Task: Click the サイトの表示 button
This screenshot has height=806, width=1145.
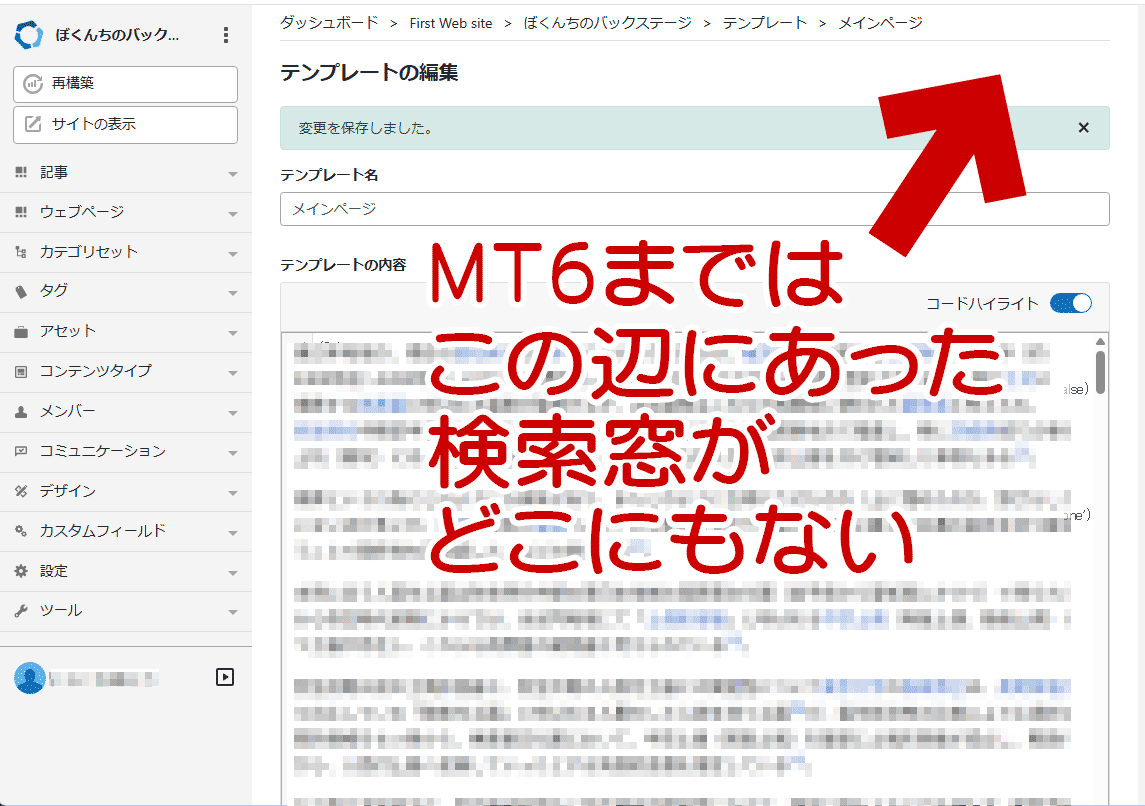Action: [x=125, y=125]
